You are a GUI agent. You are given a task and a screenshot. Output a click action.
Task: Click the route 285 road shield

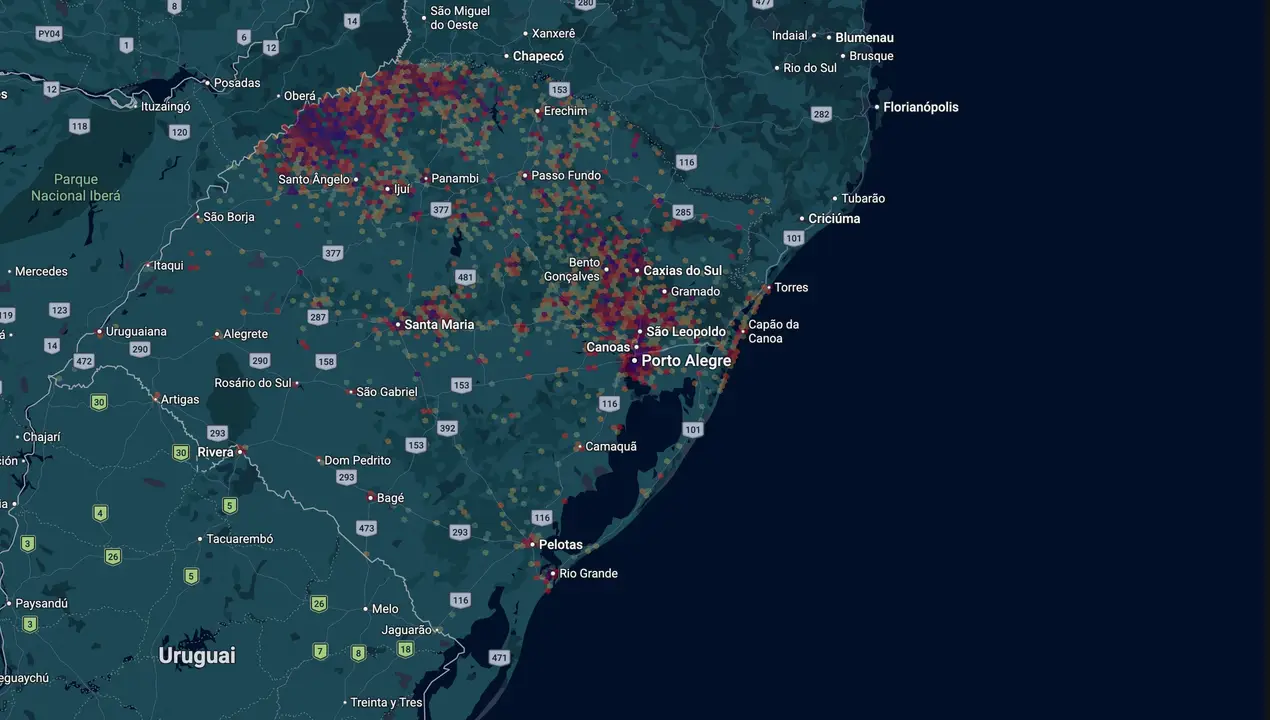pos(683,212)
